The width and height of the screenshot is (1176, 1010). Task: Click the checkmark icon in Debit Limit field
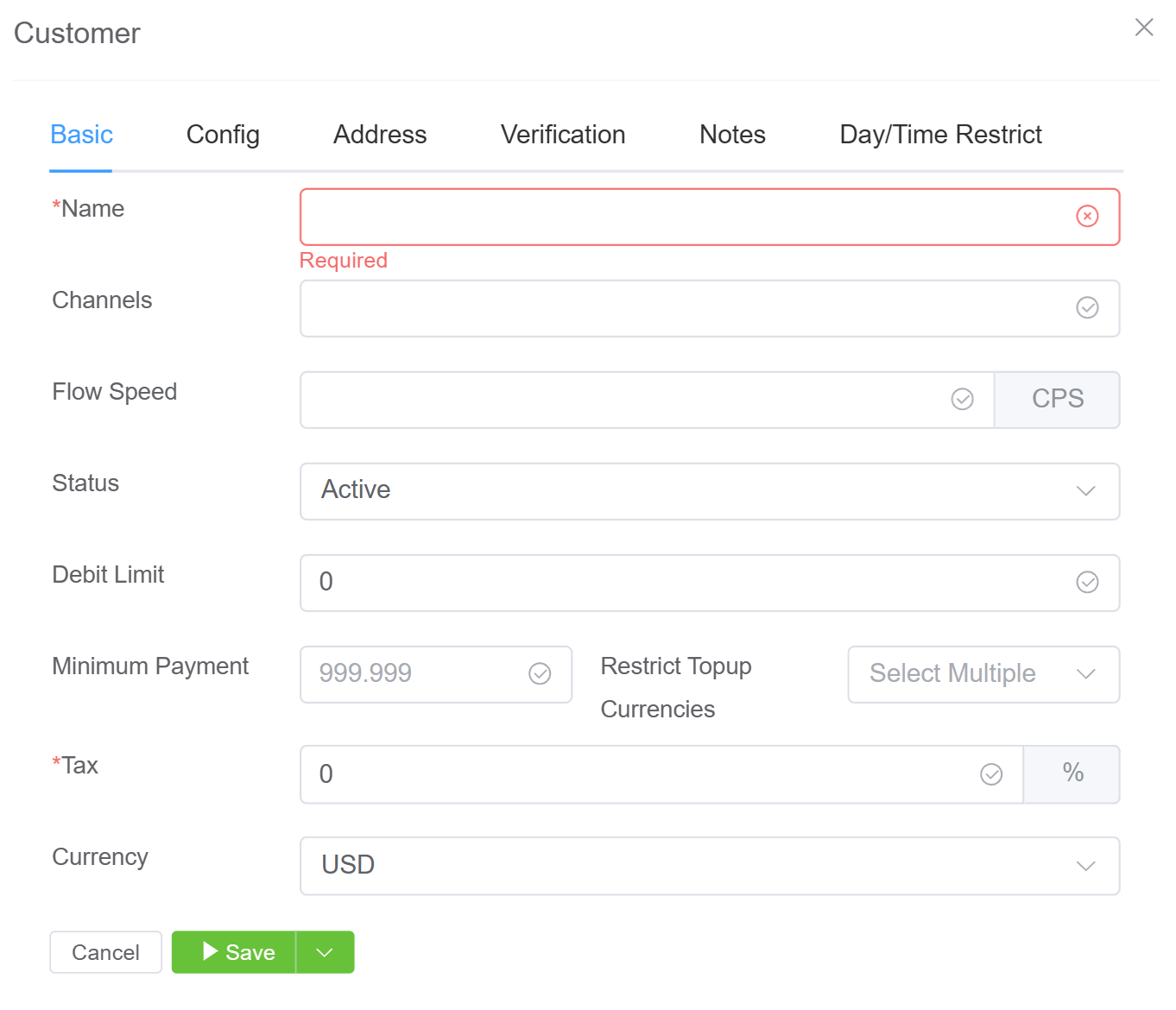[x=1087, y=583]
